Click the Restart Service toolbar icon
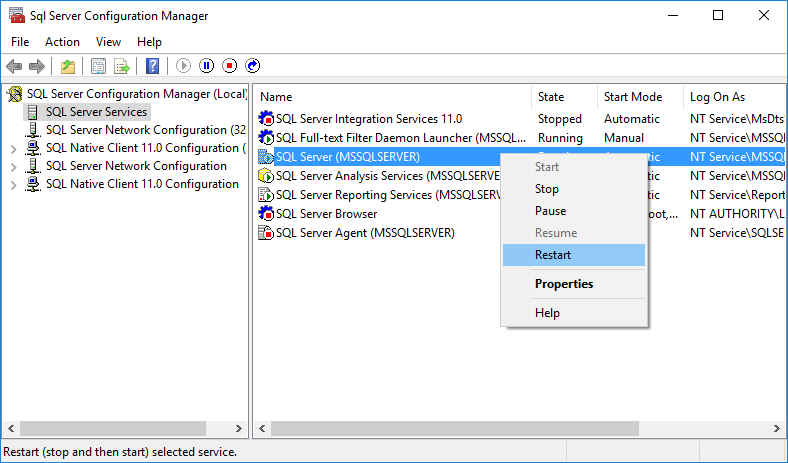This screenshot has height=463, width=788. click(252, 66)
